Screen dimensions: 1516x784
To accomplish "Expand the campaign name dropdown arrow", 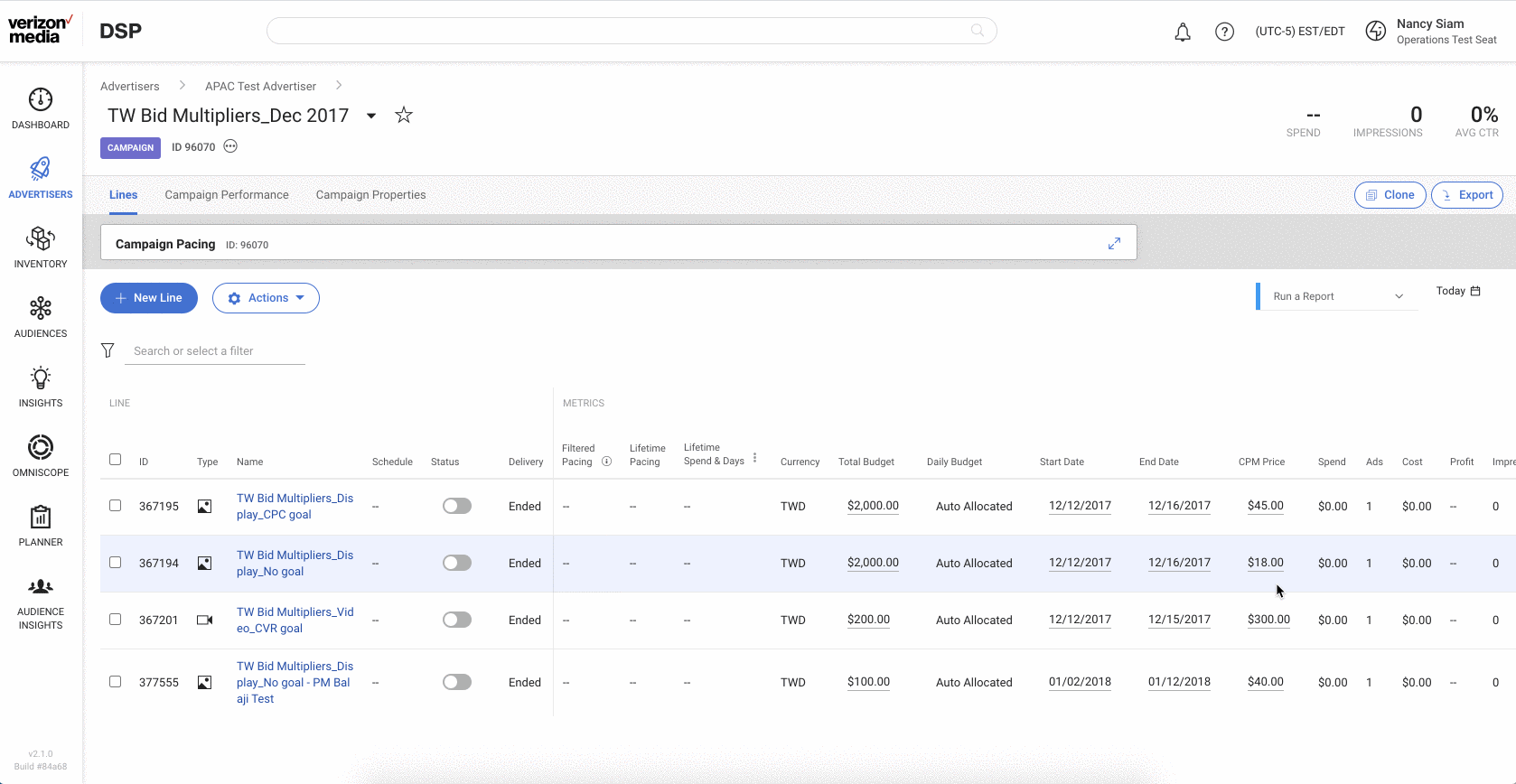I will click(371, 116).
